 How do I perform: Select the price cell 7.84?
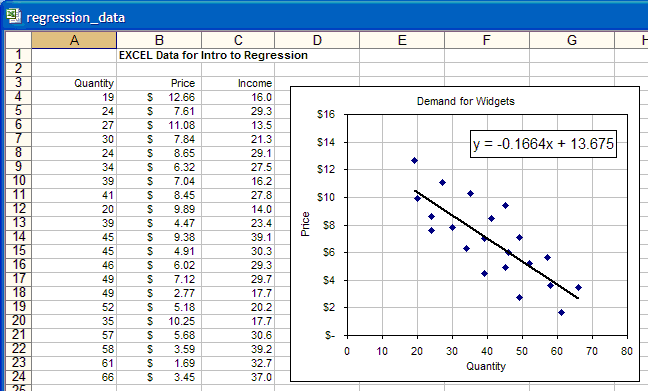159,139
